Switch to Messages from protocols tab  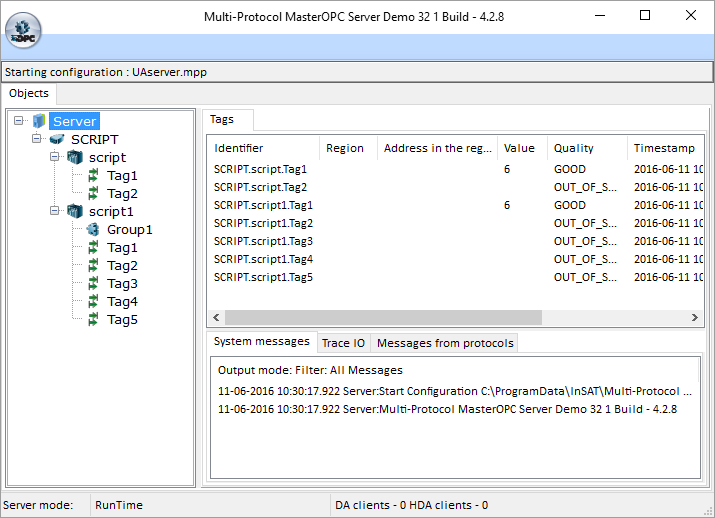pos(445,343)
